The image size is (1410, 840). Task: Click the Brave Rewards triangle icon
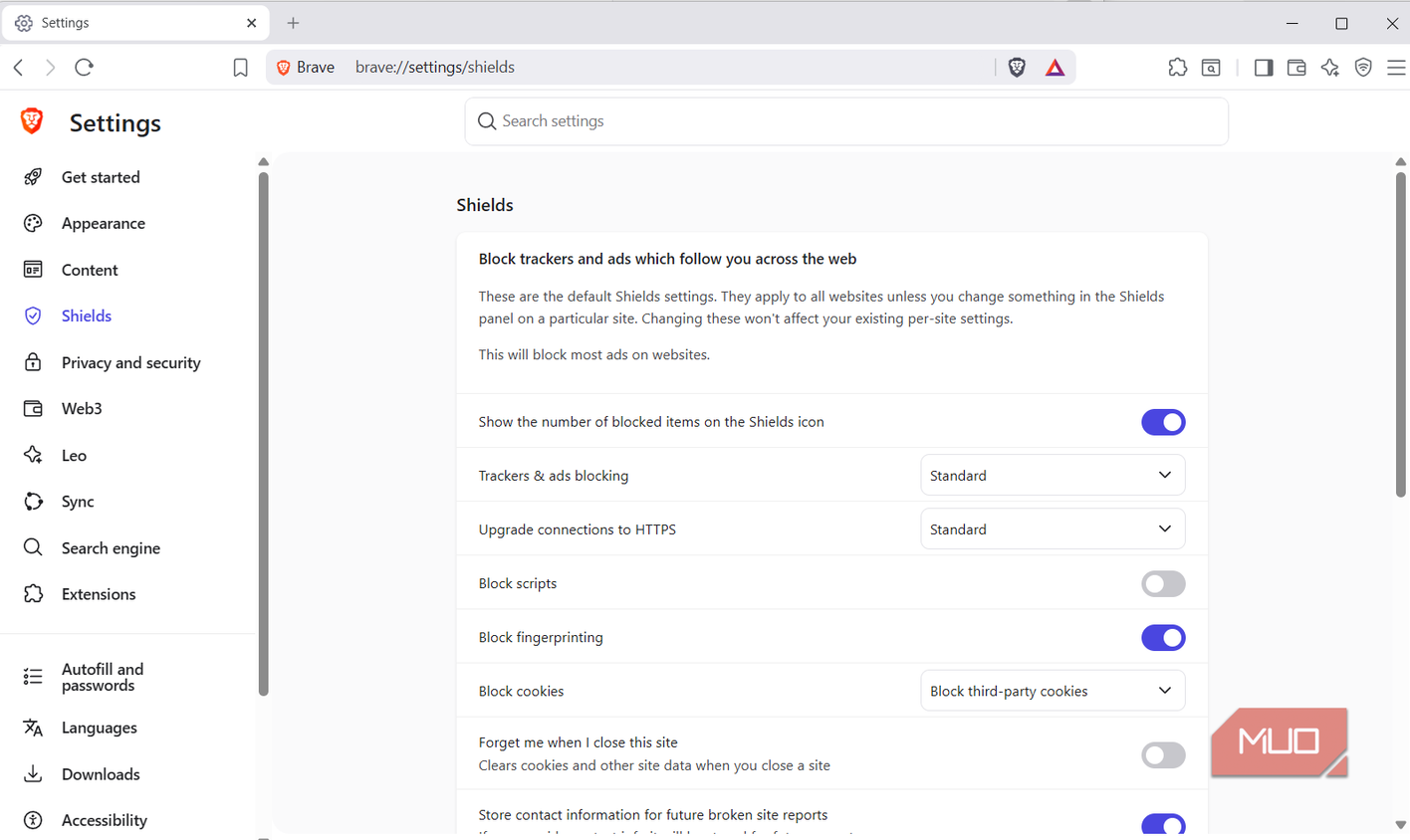(1055, 68)
